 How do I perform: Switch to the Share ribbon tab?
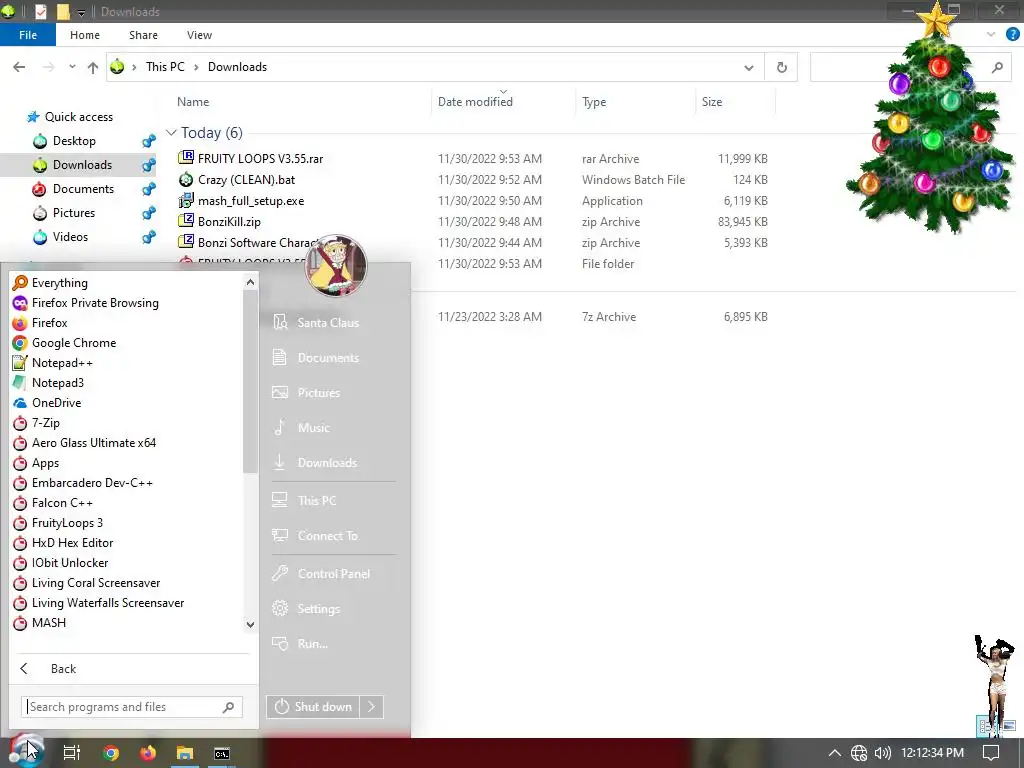(143, 35)
